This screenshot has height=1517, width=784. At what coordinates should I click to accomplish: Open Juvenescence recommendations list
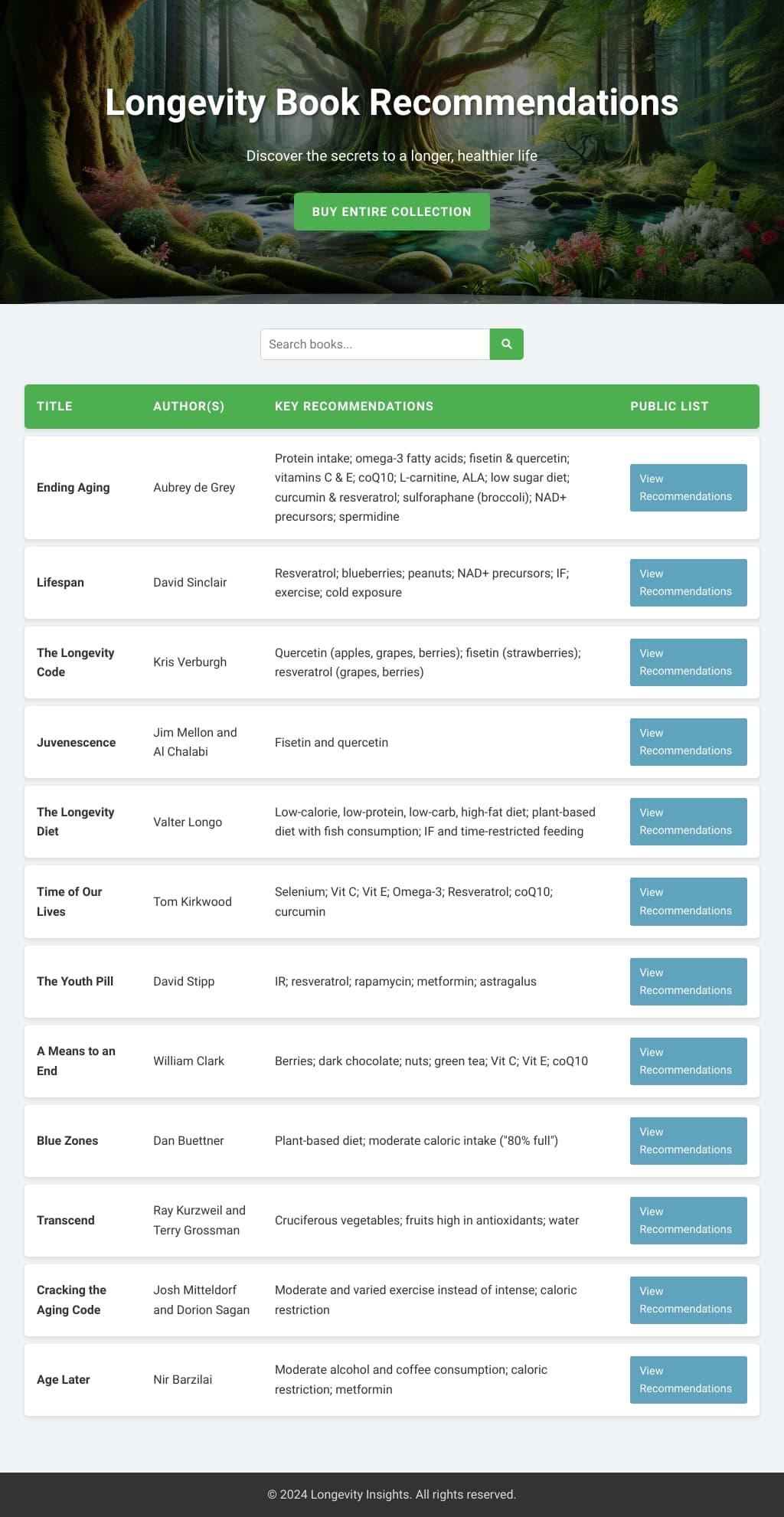pyautogui.click(x=688, y=741)
